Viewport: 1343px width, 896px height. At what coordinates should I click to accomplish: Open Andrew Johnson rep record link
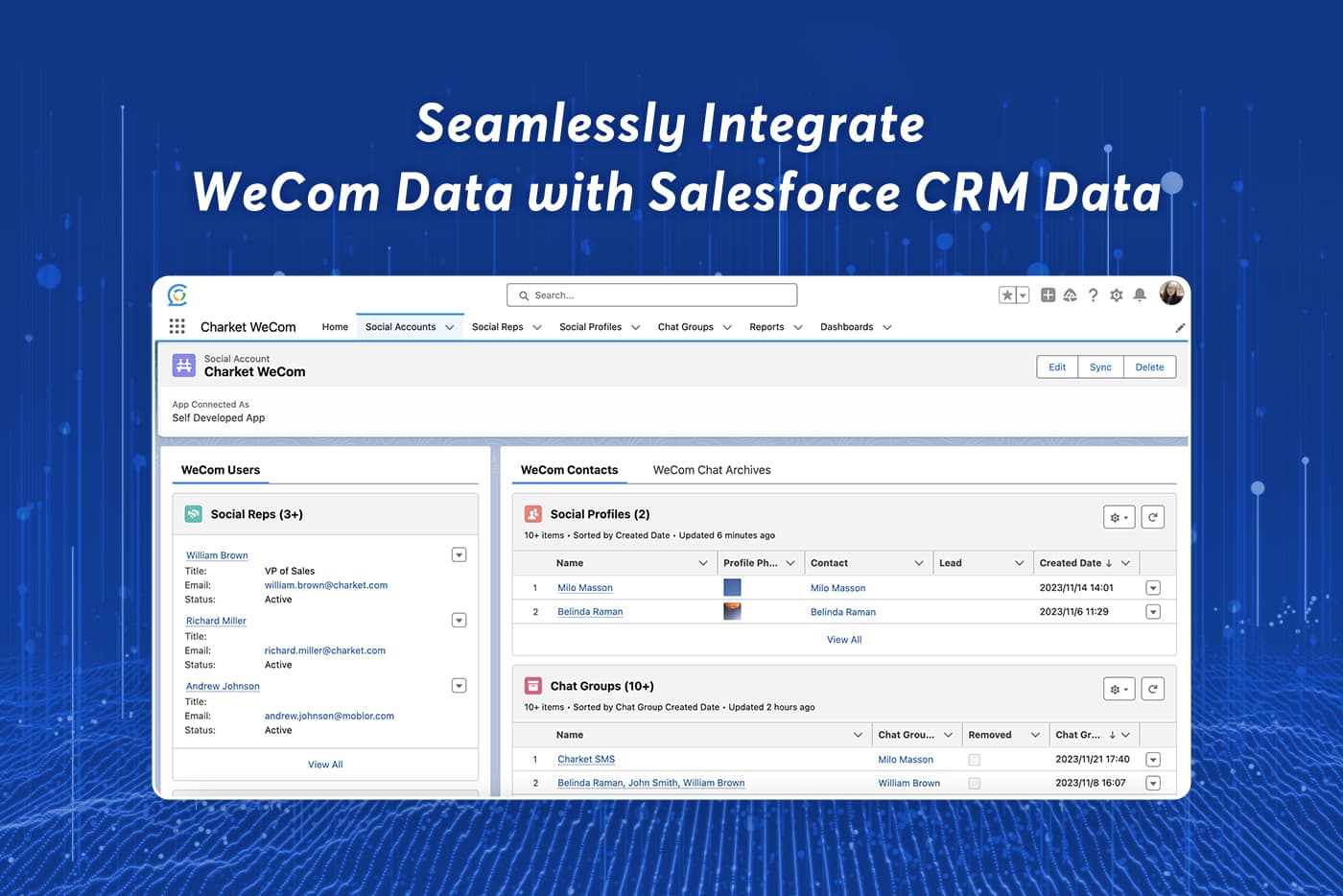(223, 686)
